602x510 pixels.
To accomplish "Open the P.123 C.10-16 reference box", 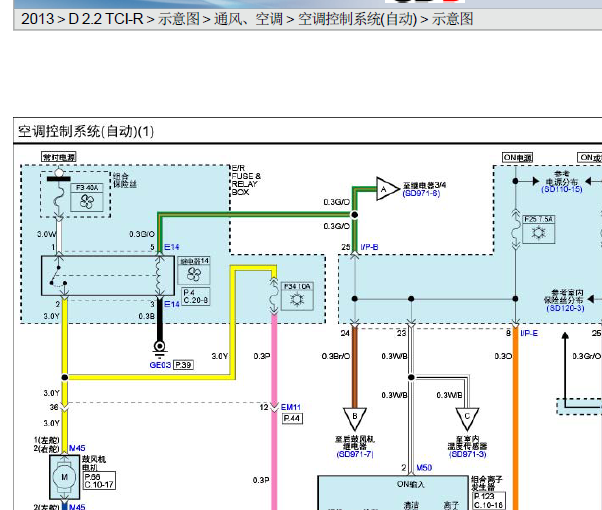I will coord(489,501).
